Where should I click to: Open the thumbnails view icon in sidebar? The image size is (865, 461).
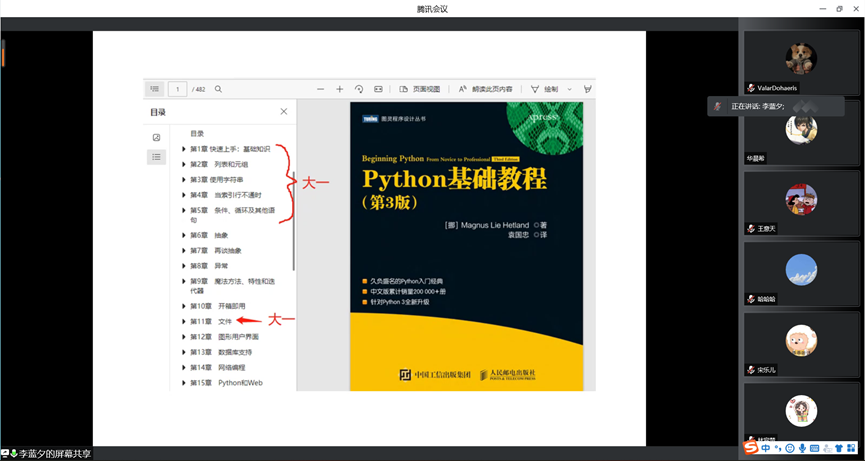pos(156,137)
